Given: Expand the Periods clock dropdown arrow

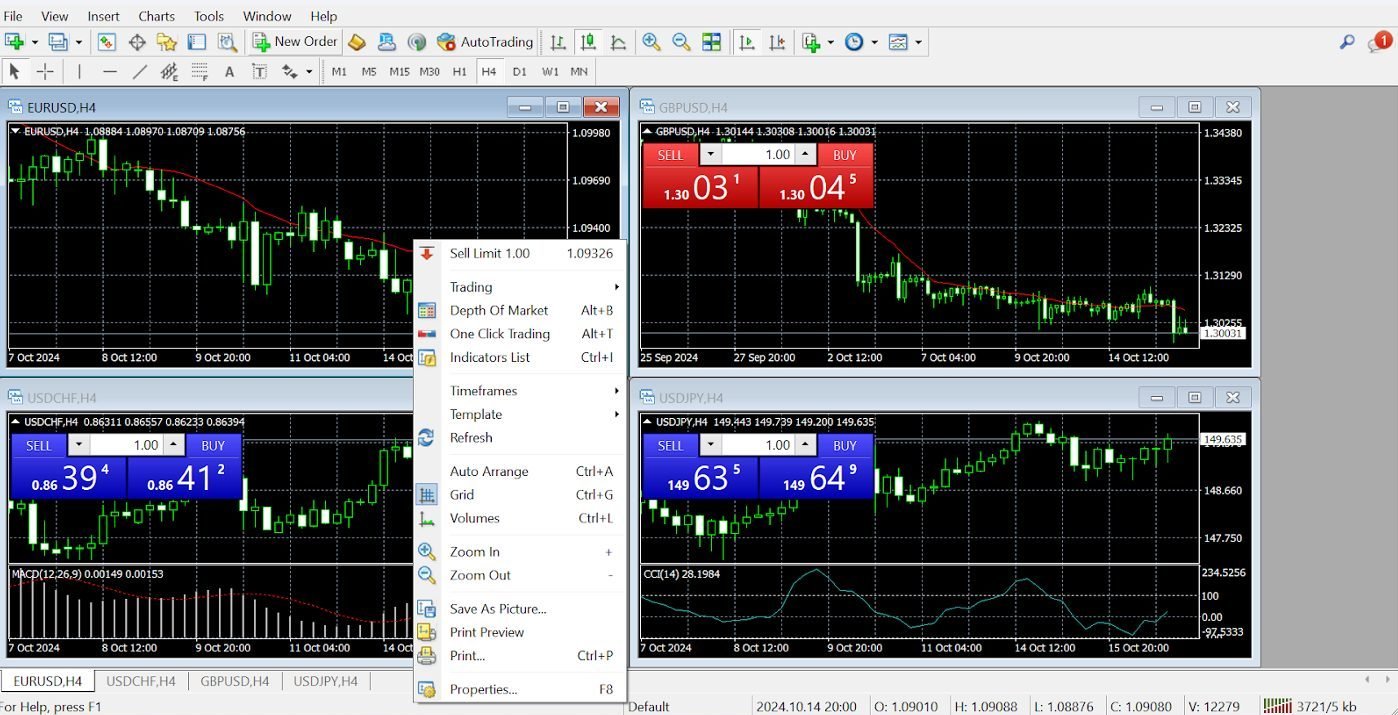Looking at the screenshot, I should [874, 42].
